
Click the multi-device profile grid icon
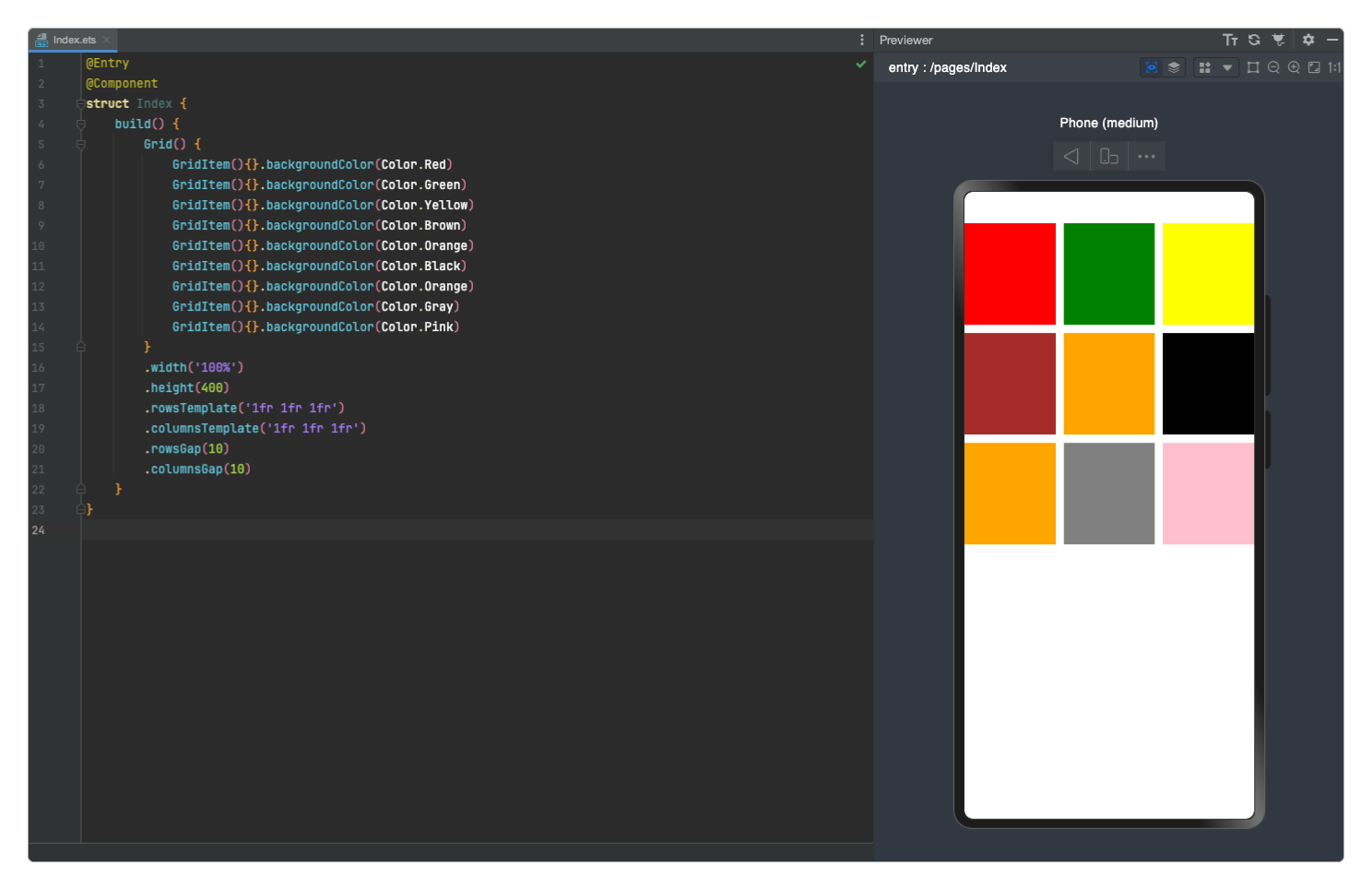[1204, 67]
